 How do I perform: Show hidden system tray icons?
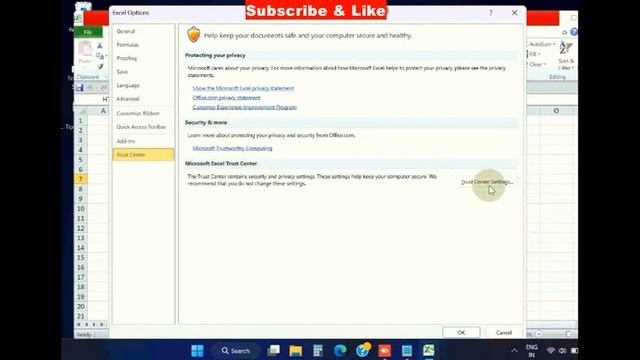coord(514,351)
